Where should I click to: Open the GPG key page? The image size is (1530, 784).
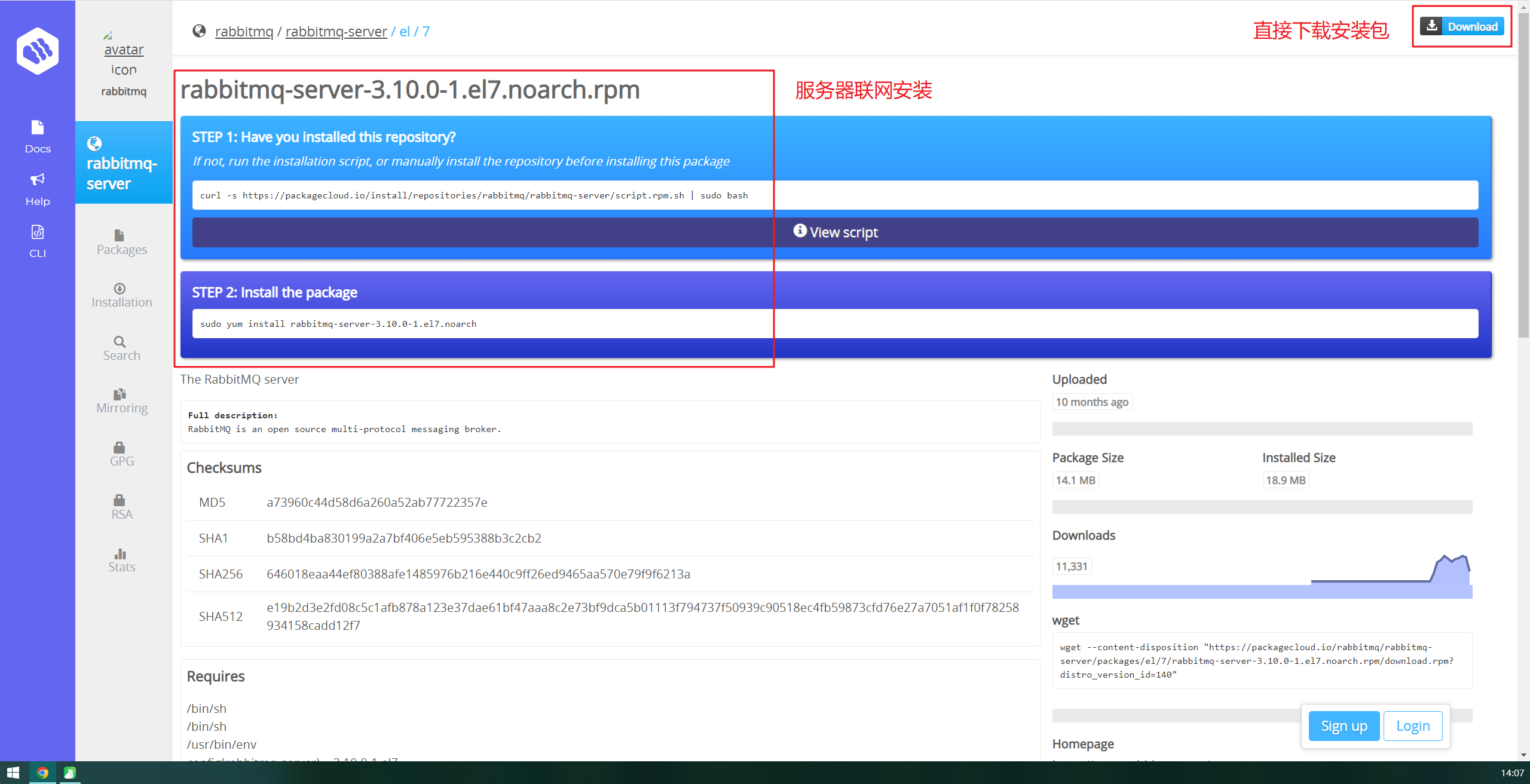pos(121,454)
